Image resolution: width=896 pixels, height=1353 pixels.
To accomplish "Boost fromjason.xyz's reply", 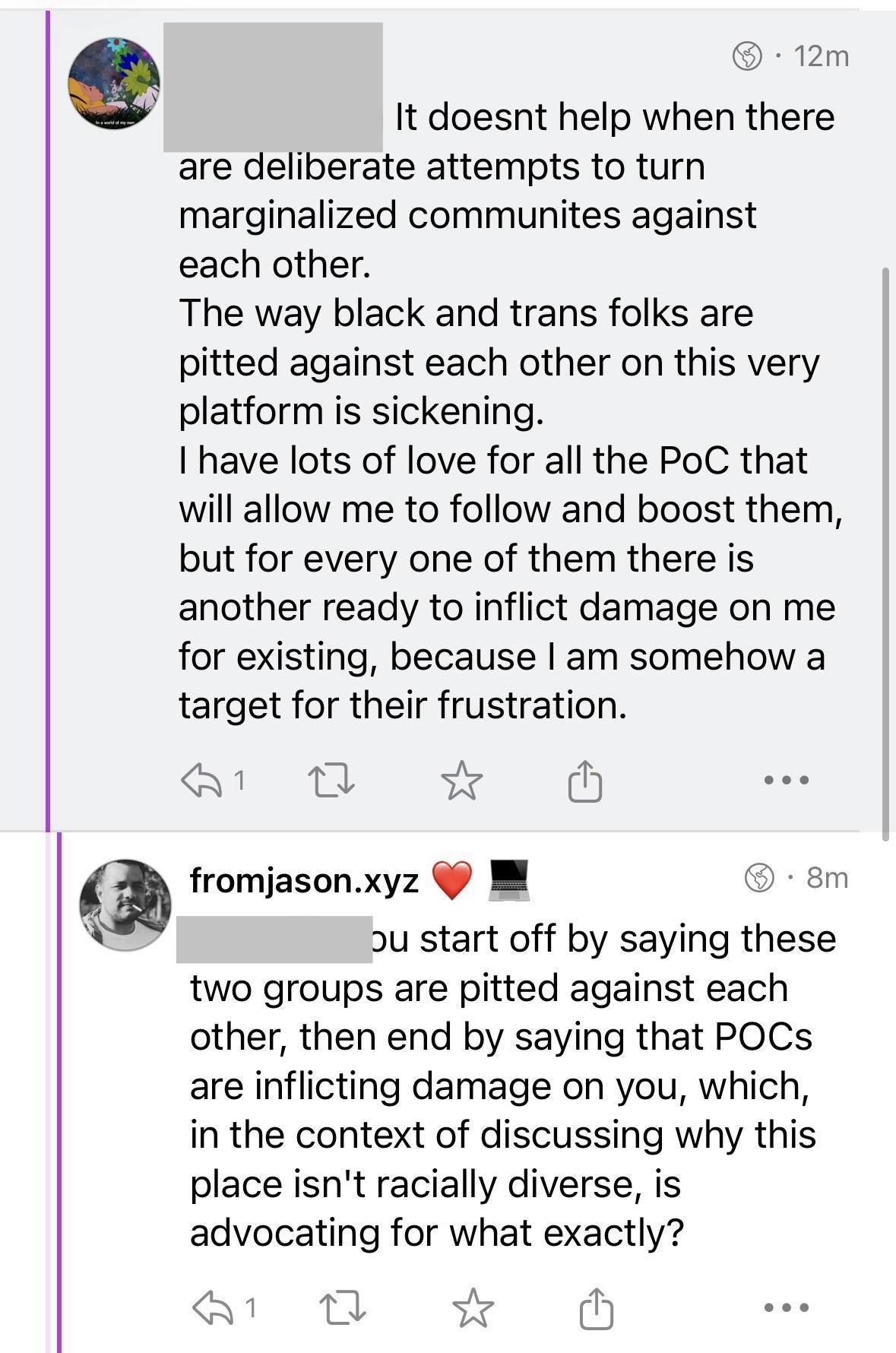I will [x=341, y=1308].
